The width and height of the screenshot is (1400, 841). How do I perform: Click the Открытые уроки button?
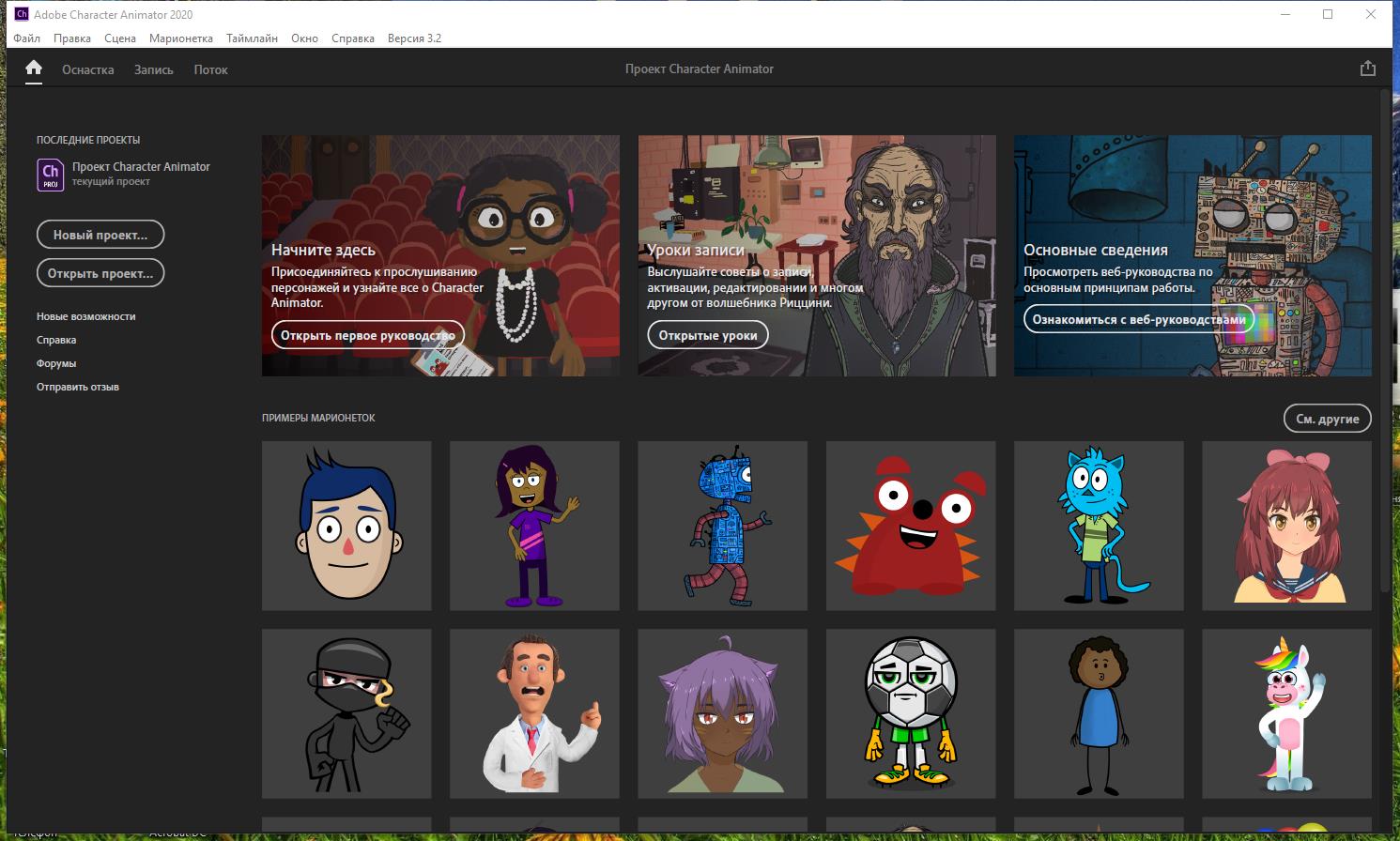tap(708, 335)
